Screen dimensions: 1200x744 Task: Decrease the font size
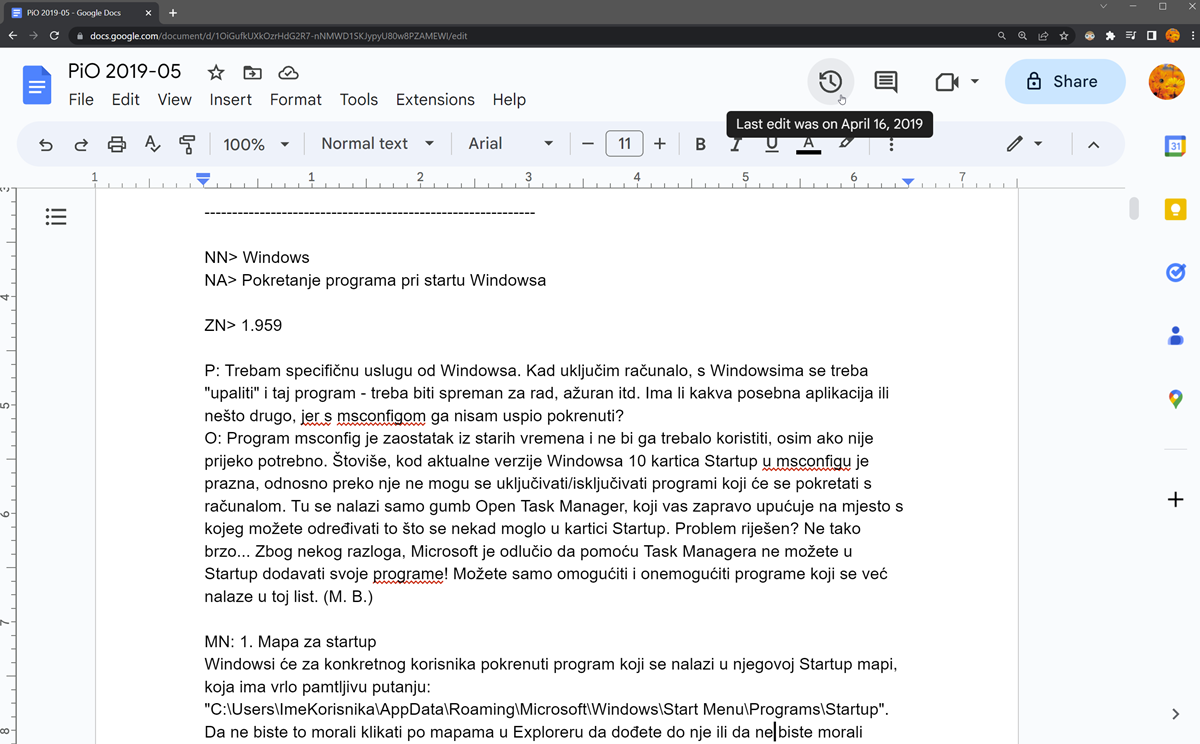[x=588, y=144]
